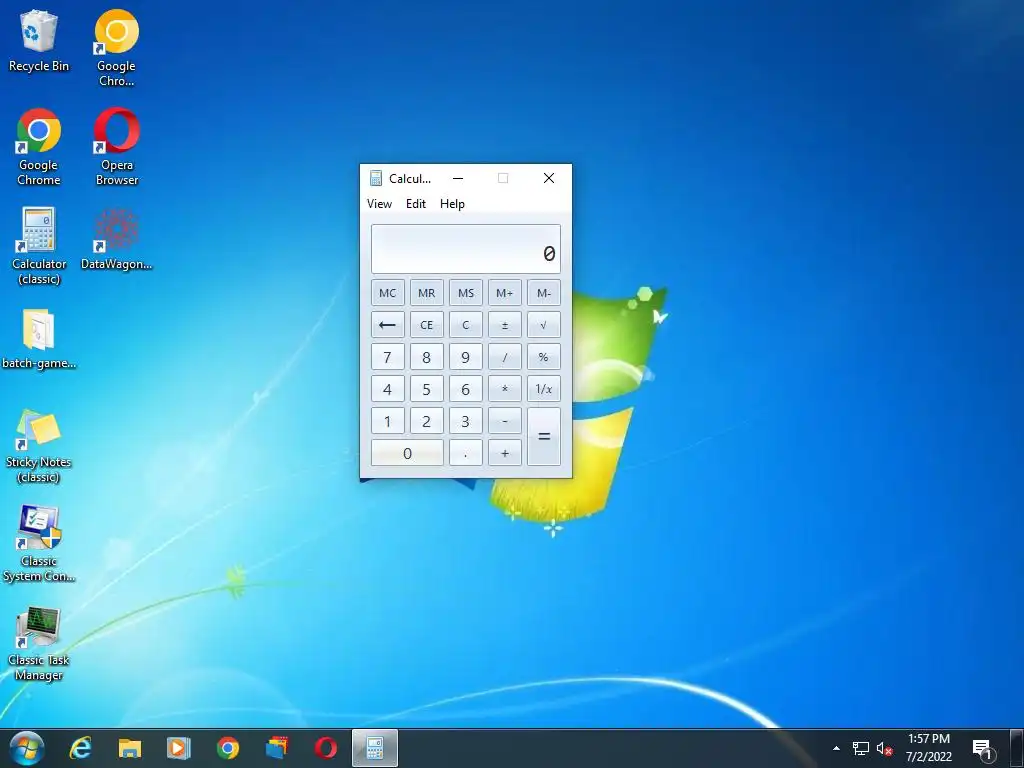The image size is (1024, 768).
Task: Click the decimal point button
Action: [x=466, y=453]
